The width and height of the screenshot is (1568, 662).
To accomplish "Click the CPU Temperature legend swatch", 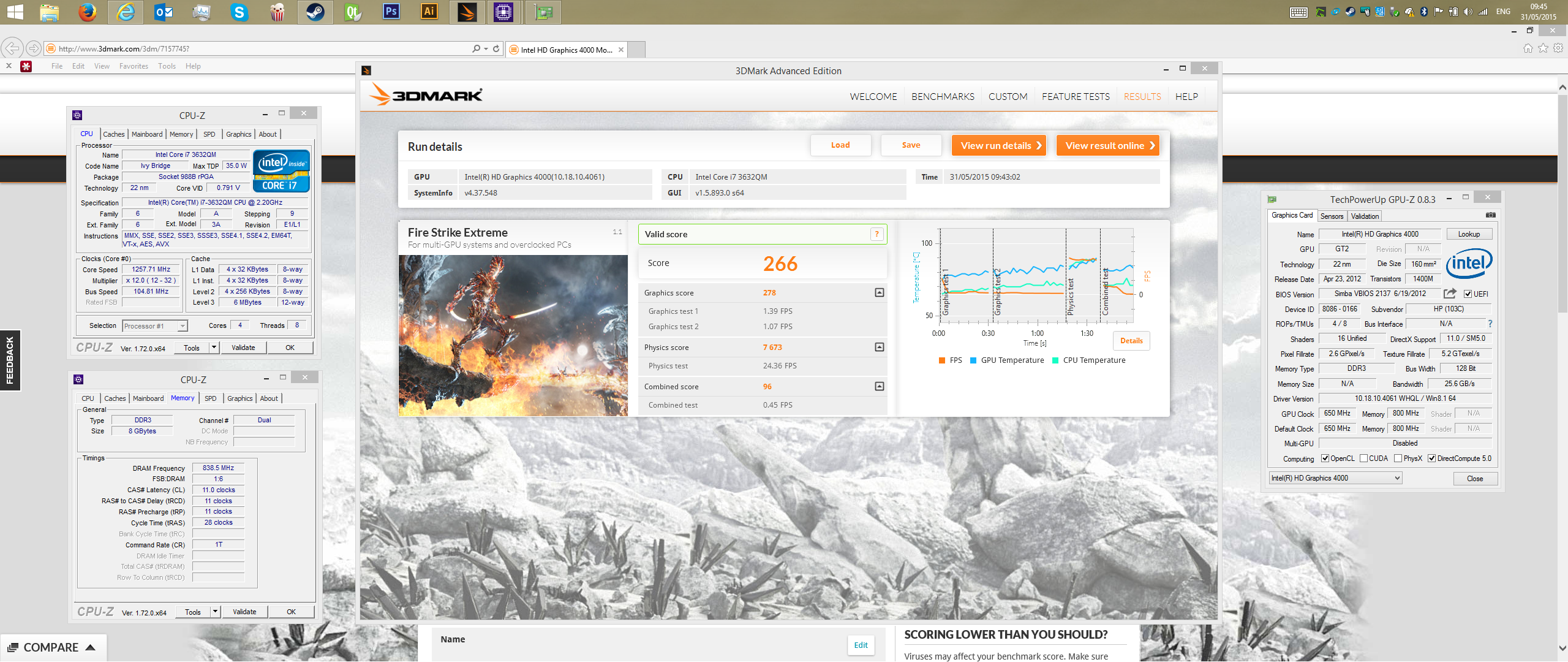I will (x=1055, y=360).
